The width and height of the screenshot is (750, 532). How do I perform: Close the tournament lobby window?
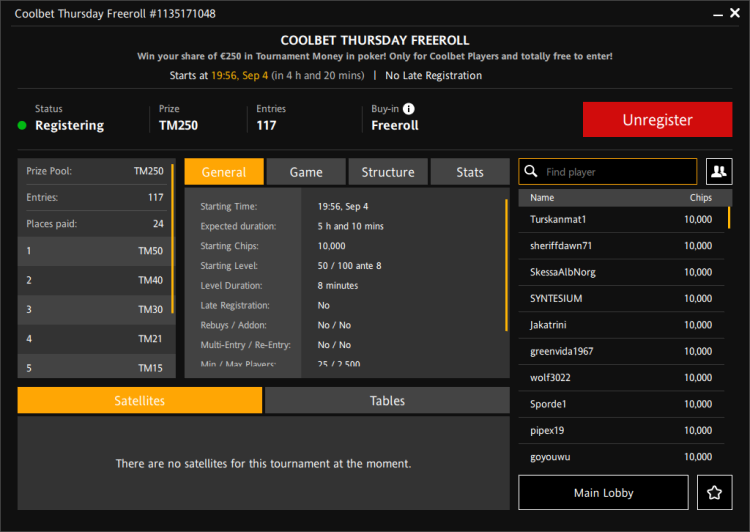[x=735, y=13]
